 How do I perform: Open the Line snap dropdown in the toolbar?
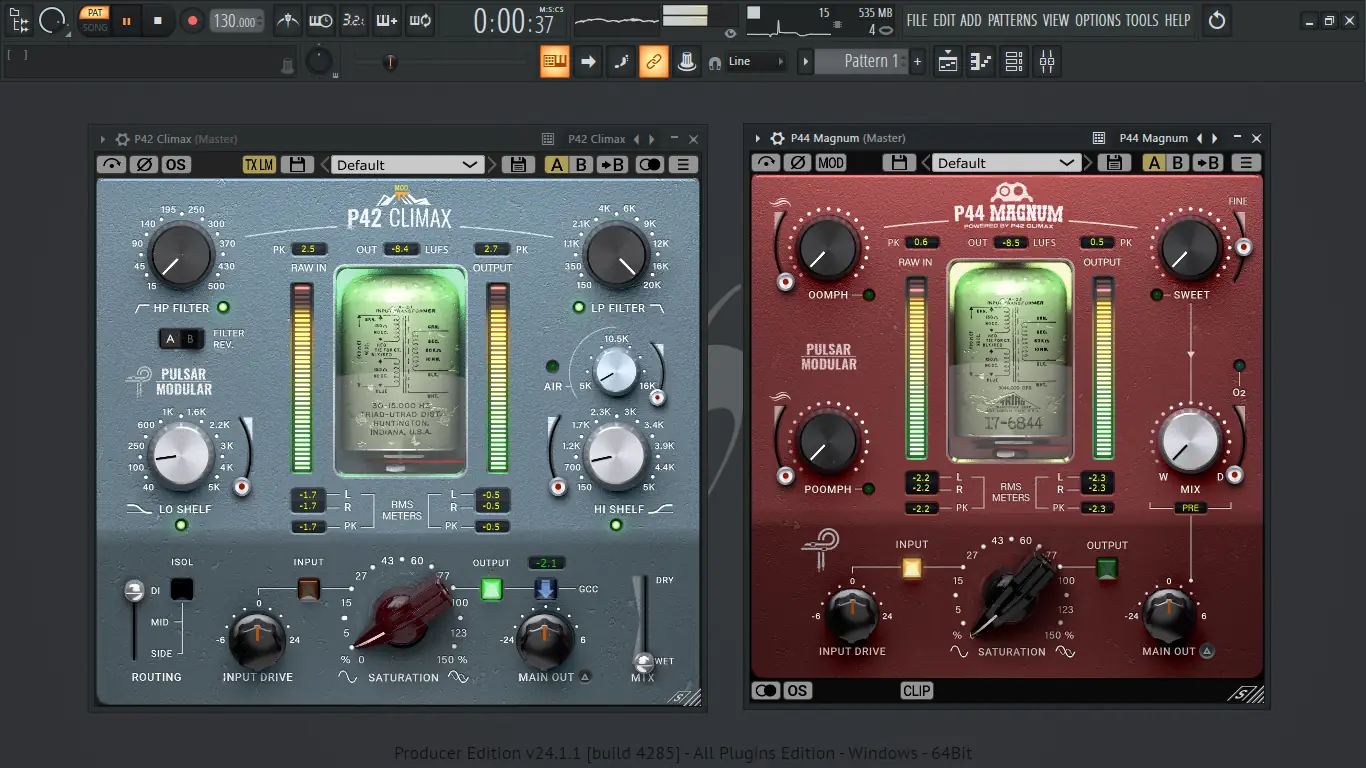coord(756,62)
